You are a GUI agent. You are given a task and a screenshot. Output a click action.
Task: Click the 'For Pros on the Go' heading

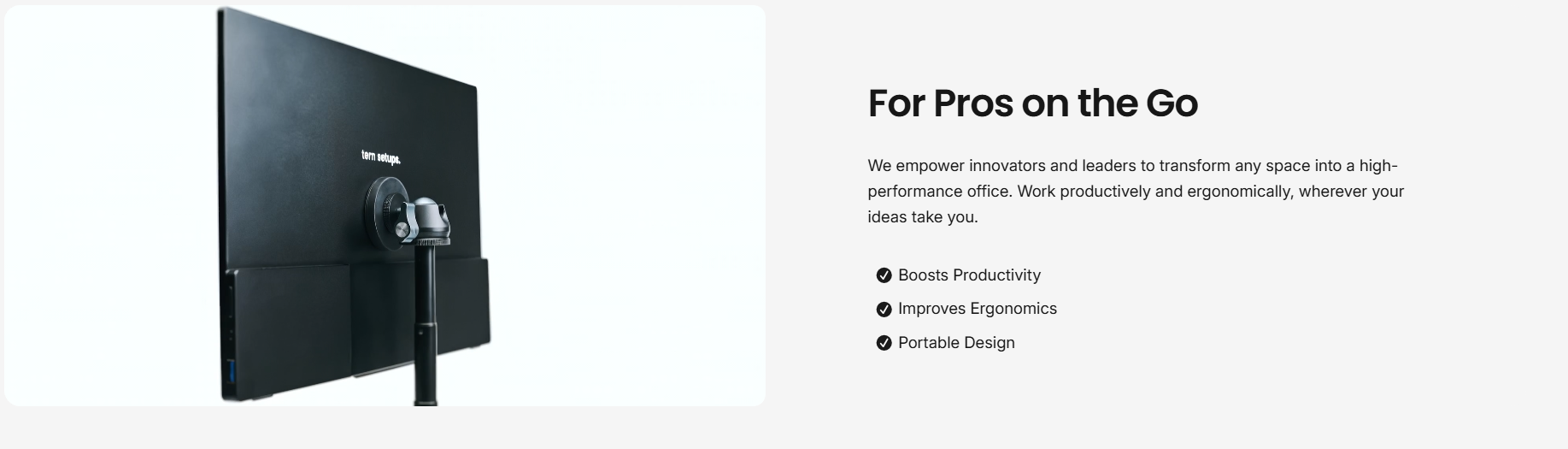click(x=1032, y=103)
